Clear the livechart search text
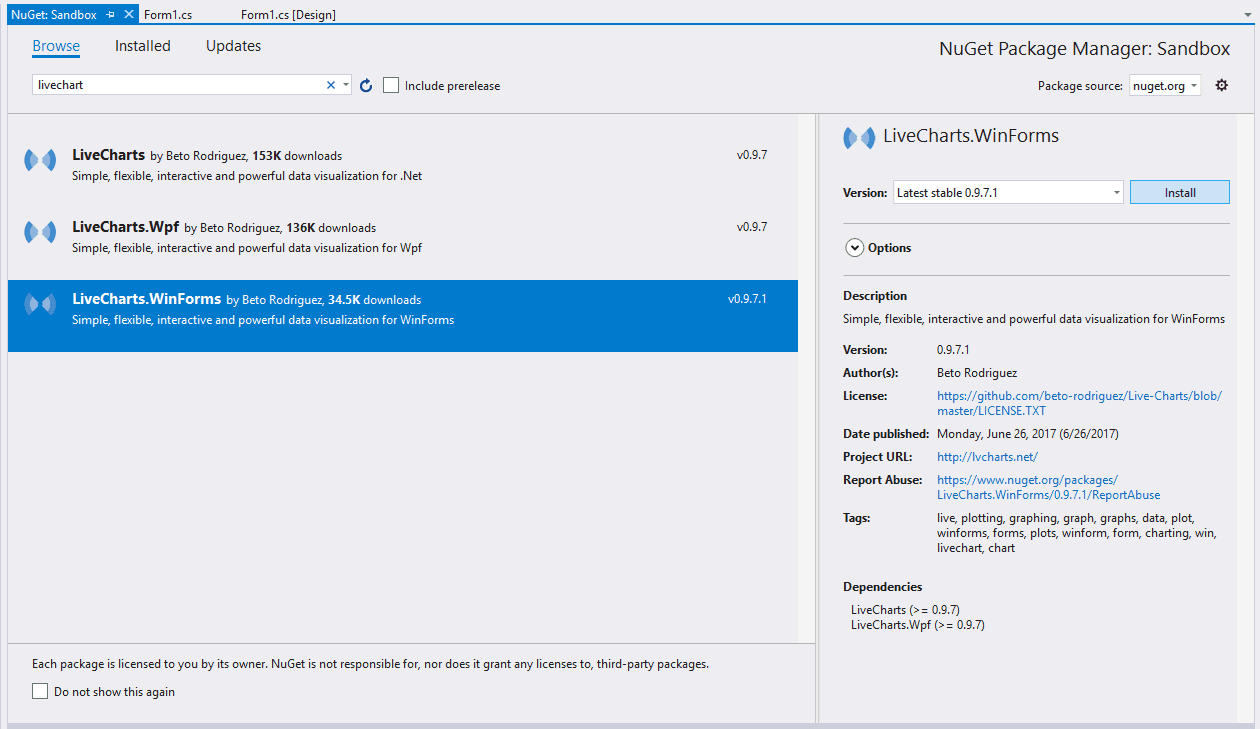The width and height of the screenshot is (1260, 729). tap(330, 85)
